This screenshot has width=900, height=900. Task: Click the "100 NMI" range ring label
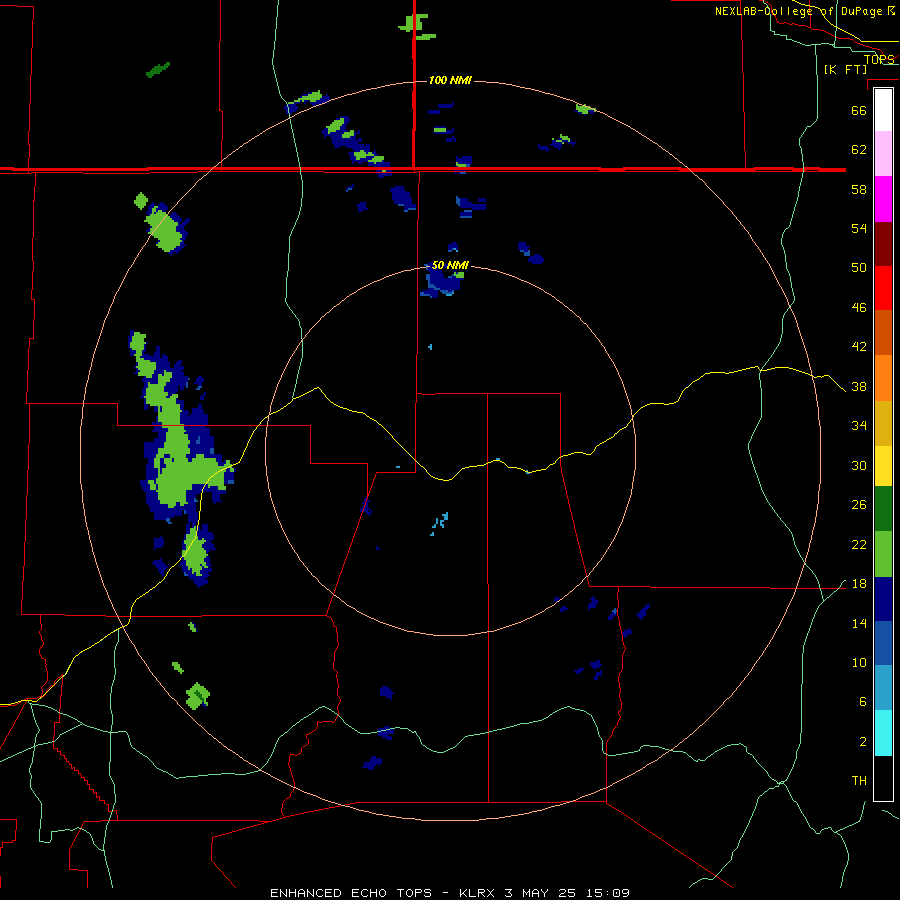click(450, 80)
